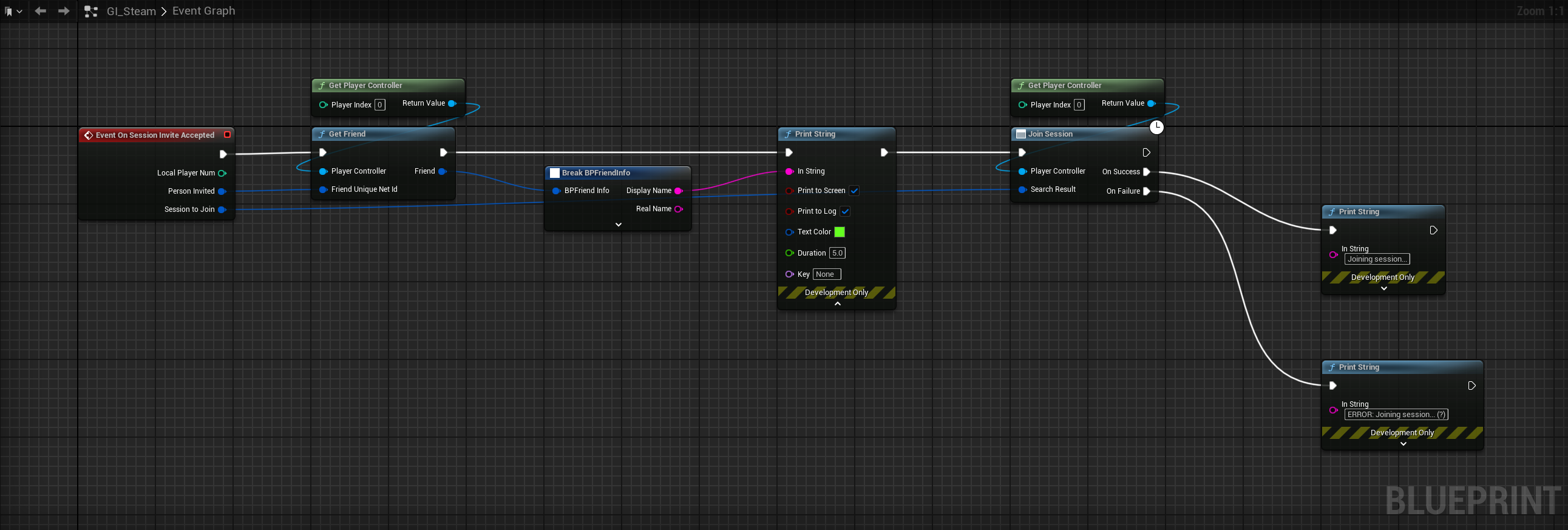Screen dimensions: 1568x530
Task: Click the Display Name output pin
Action: [678, 191]
